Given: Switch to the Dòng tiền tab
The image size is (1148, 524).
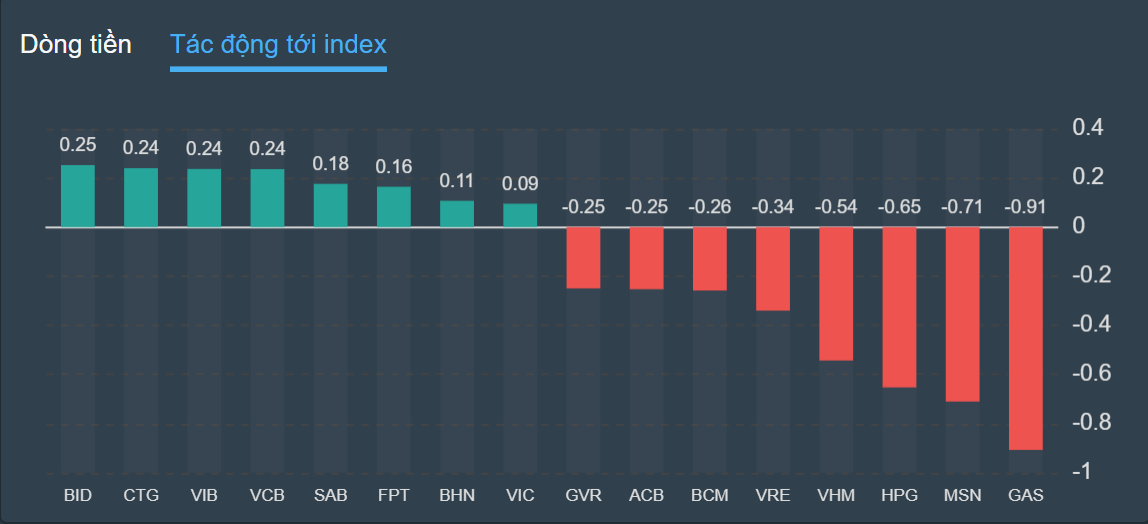Looking at the screenshot, I should pos(76,45).
